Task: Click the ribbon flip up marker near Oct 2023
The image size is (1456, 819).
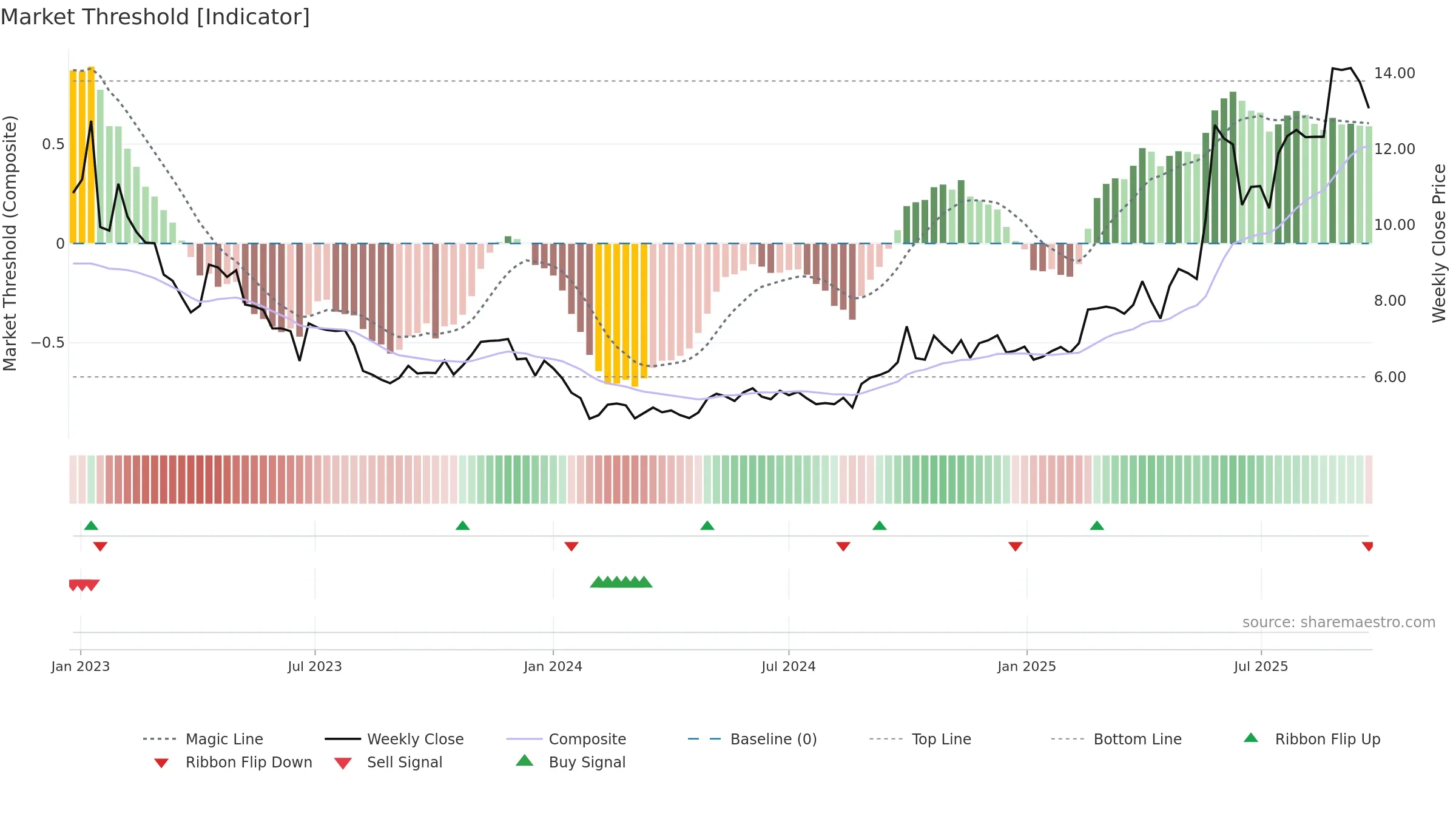Action: (x=463, y=525)
